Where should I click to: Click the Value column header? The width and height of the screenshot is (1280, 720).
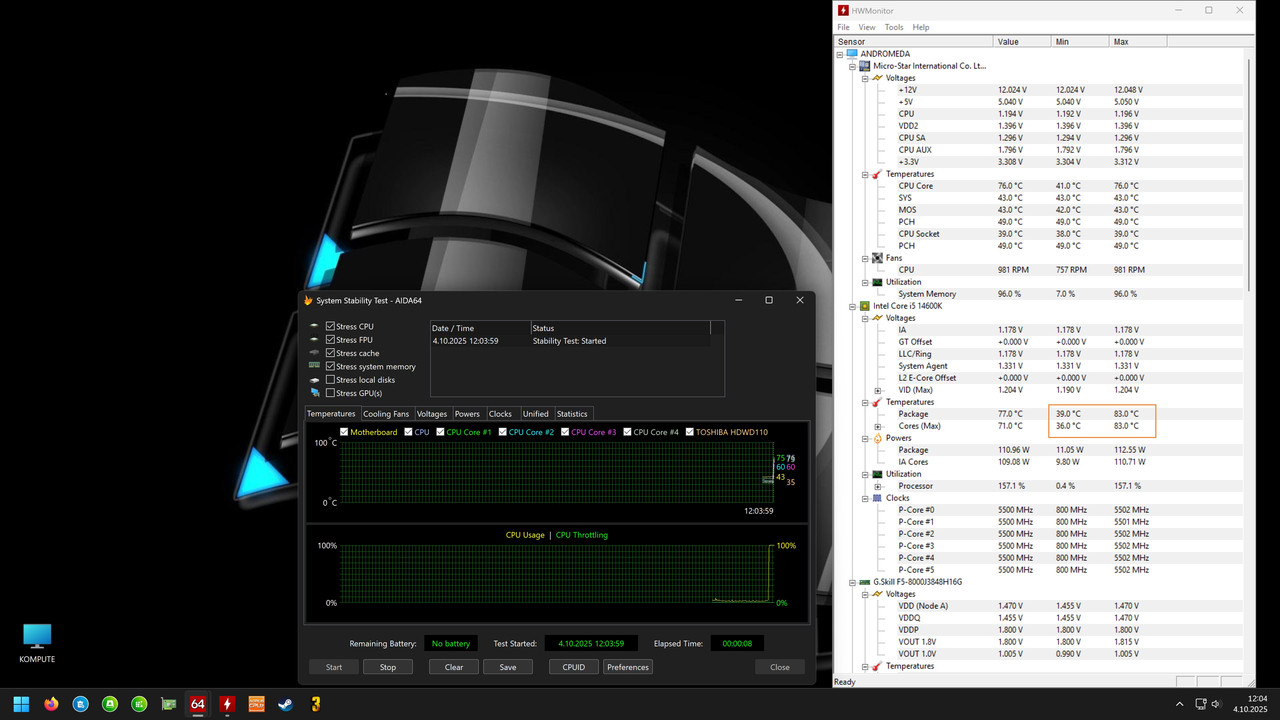(1023, 42)
